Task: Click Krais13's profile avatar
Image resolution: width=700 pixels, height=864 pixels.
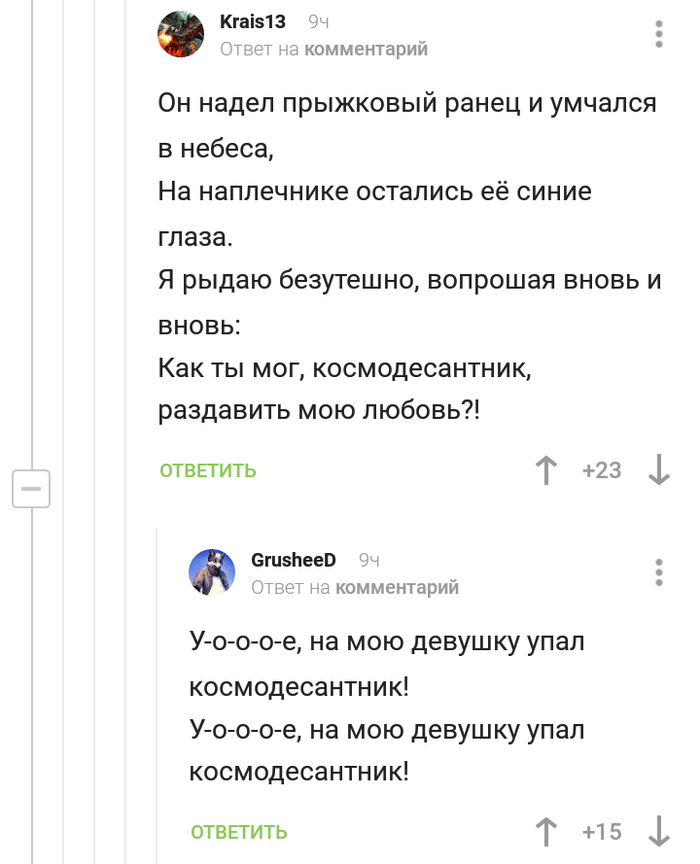Action: (x=181, y=35)
